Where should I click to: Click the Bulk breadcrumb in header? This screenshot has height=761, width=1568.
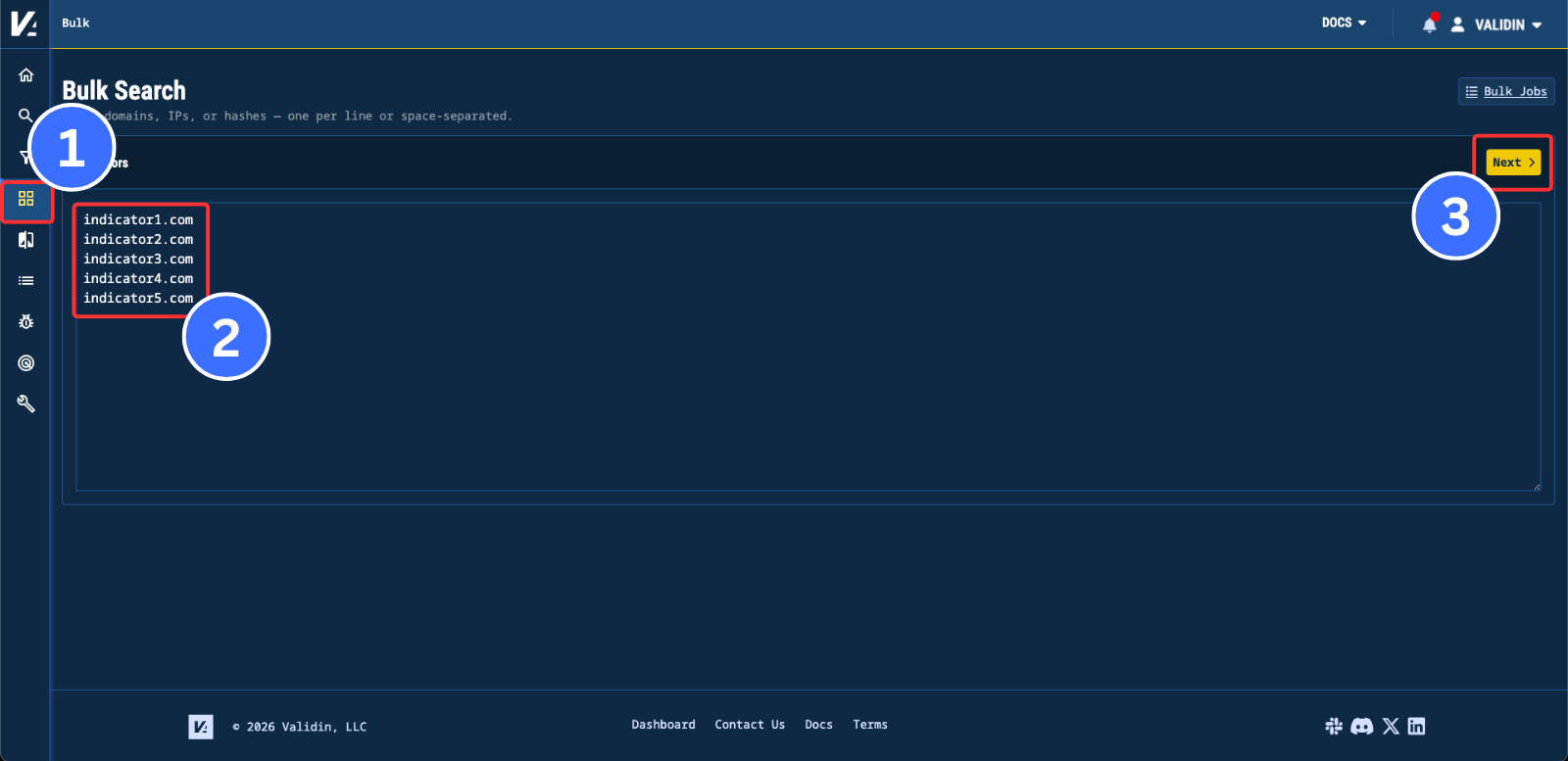coord(75,23)
